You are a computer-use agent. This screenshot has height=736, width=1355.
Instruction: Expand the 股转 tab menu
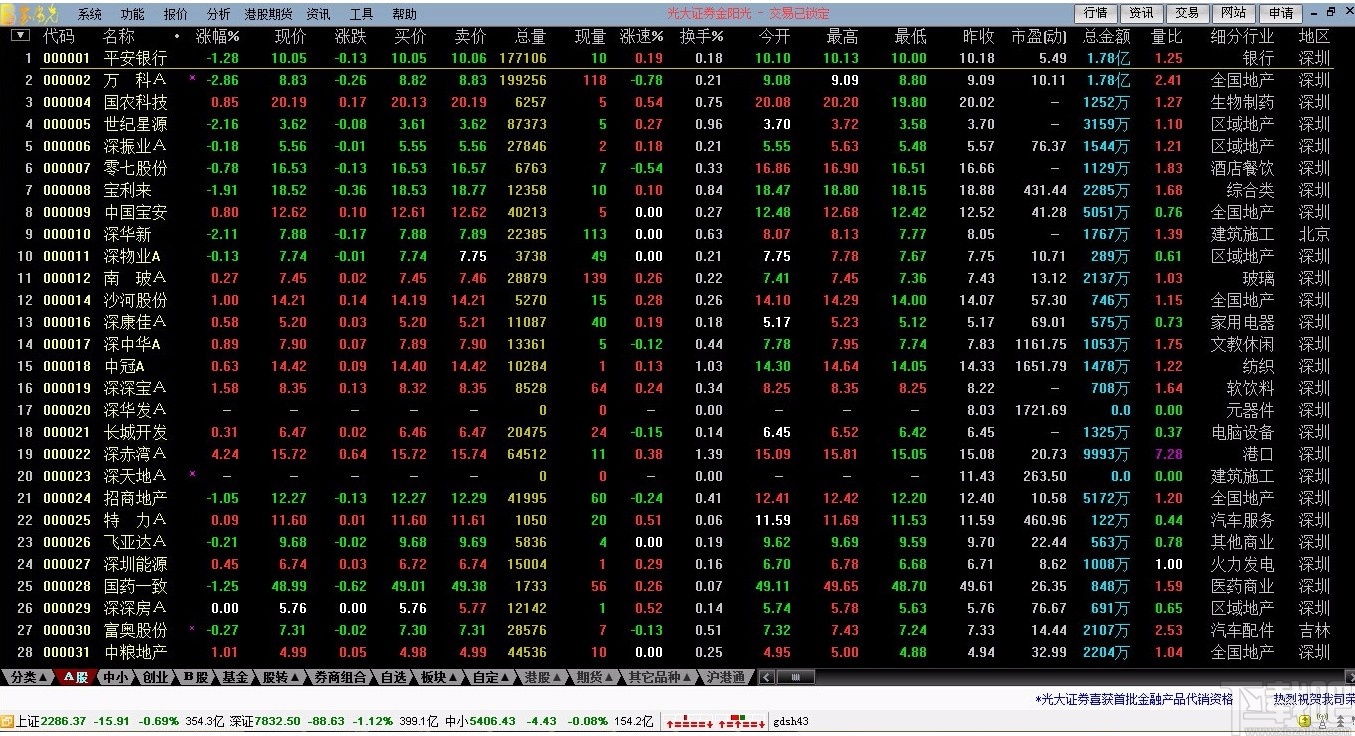click(281, 677)
